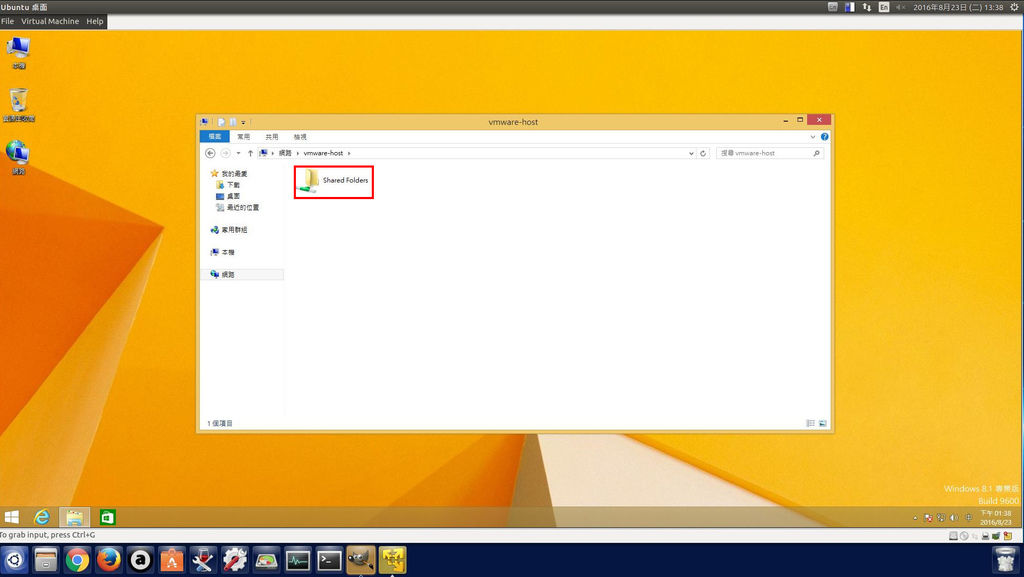This screenshot has width=1024, height=577.
Task: Open the Shared Folders network folder
Action: (334, 181)
